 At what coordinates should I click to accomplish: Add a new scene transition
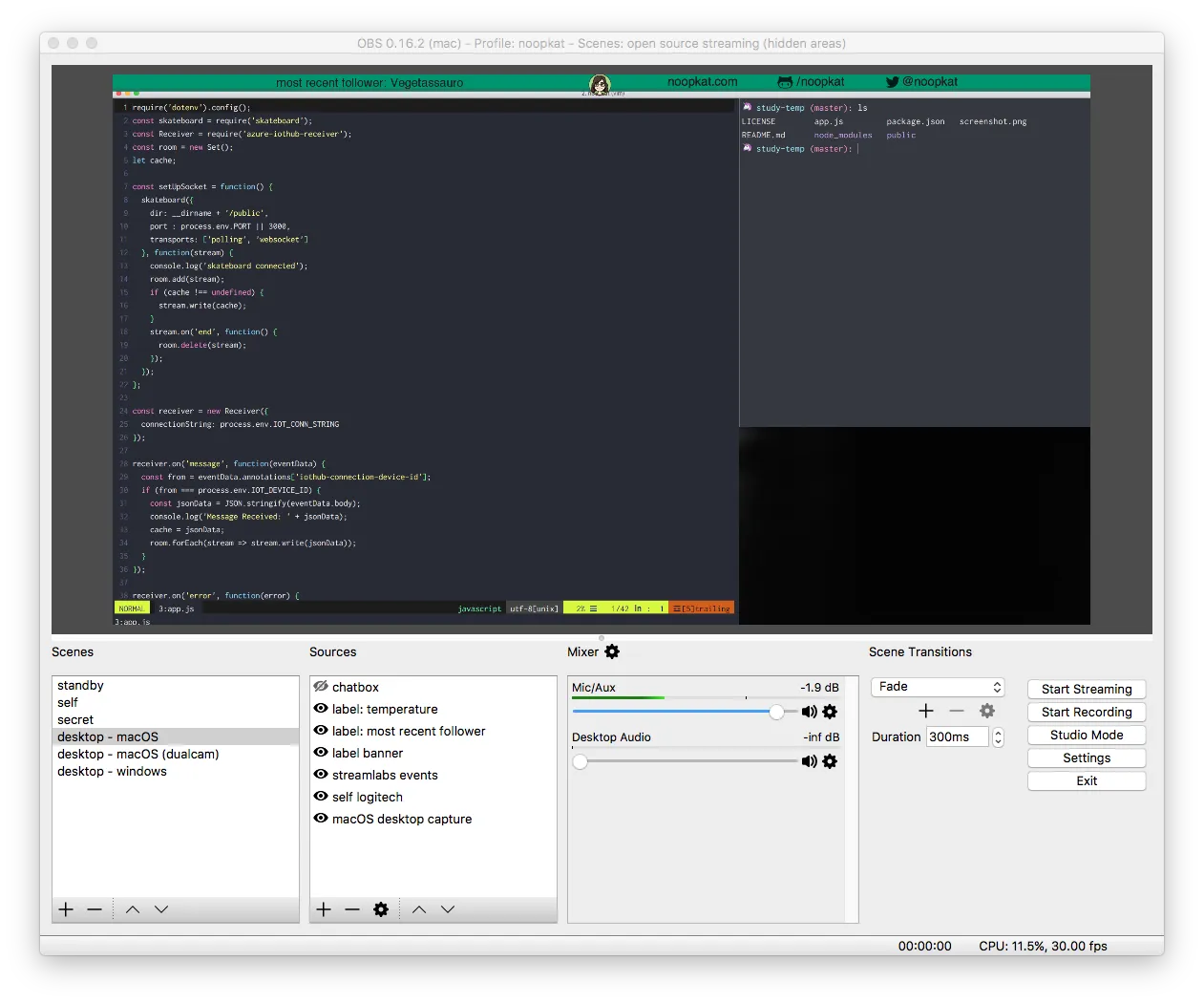925,711
